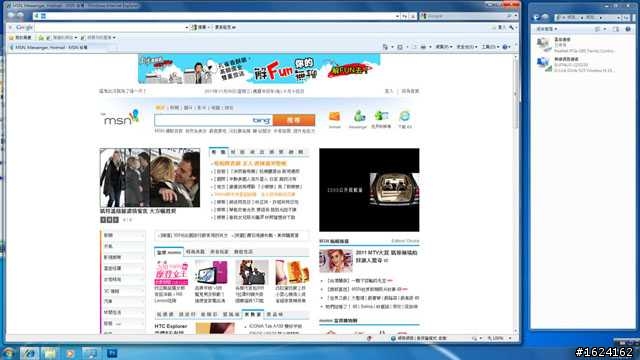Screen dimensions: 640x360
Task: Open Internet Explorer from the taskbar
Action: 29,353
